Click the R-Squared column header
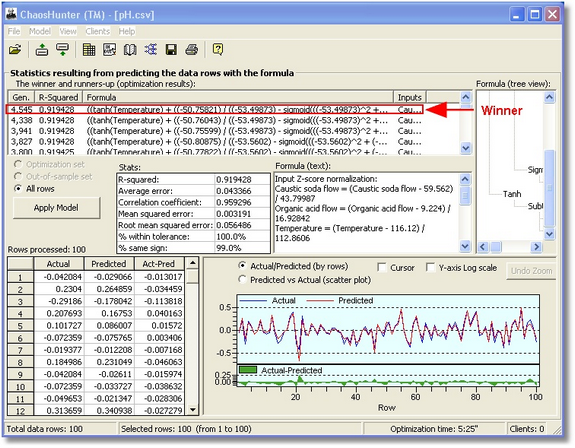The height and width of the screenshot is (448, 575). click(58, 97)
